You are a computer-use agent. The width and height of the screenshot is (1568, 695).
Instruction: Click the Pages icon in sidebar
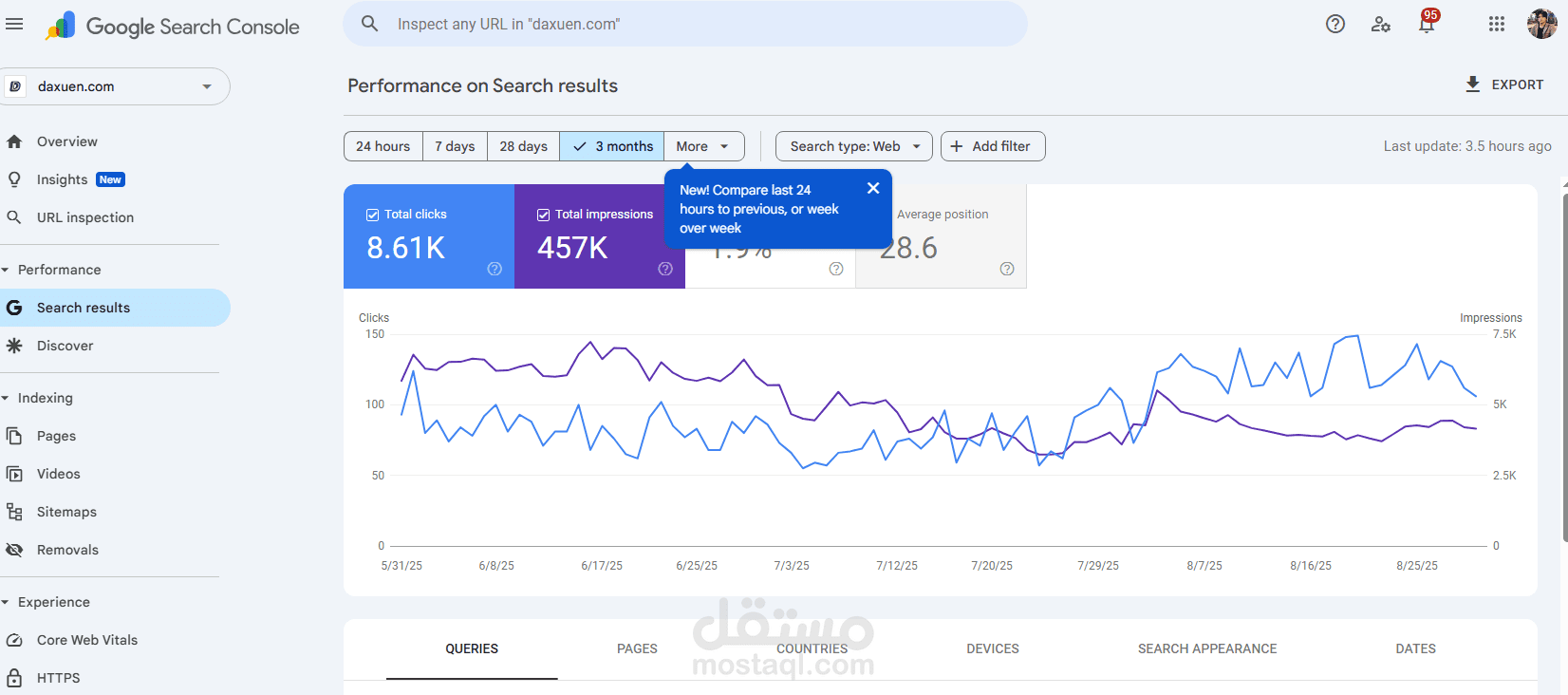click(x=14, y=436)
